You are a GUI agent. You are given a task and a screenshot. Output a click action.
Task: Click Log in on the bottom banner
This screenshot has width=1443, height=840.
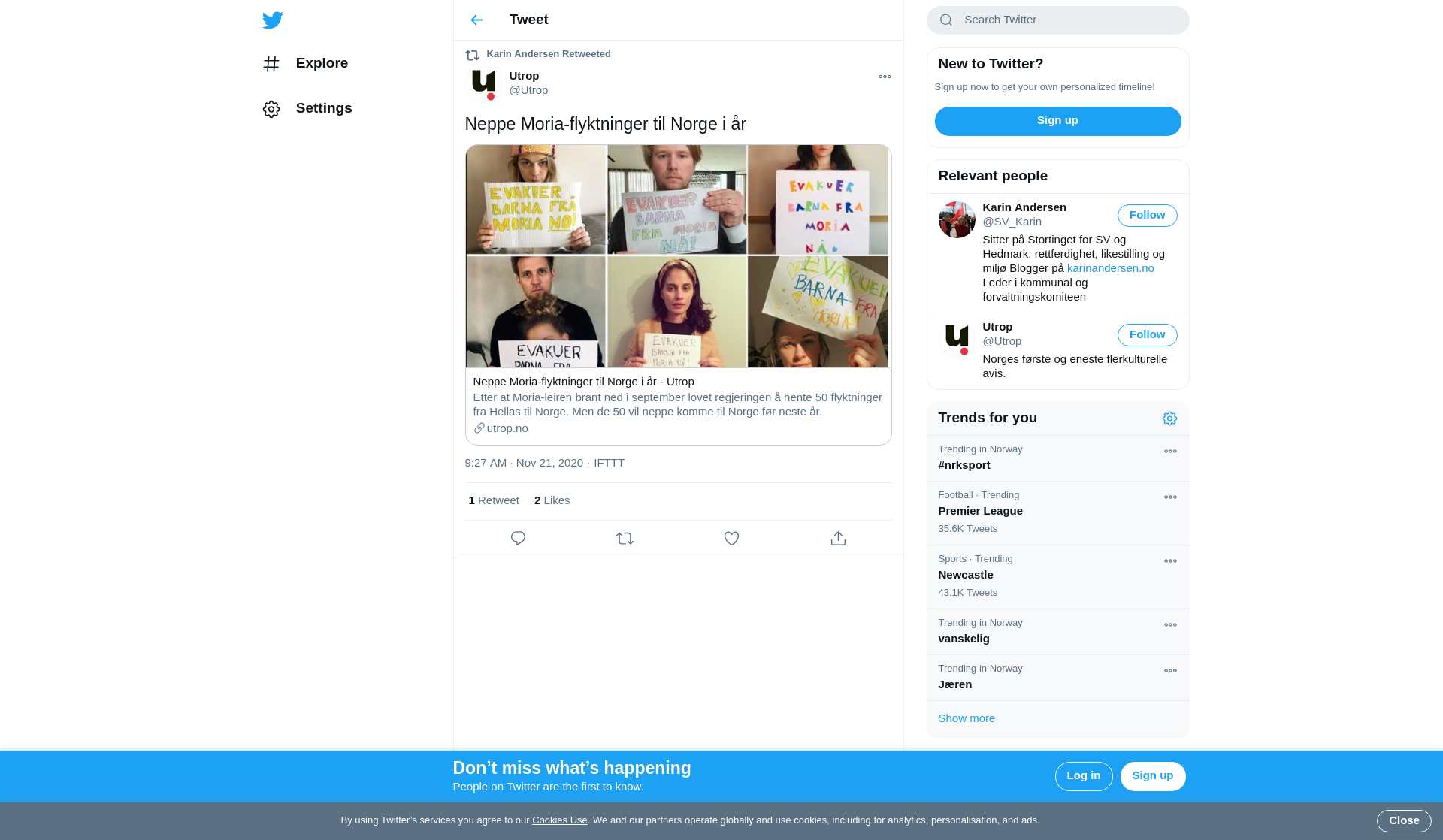1083,776
